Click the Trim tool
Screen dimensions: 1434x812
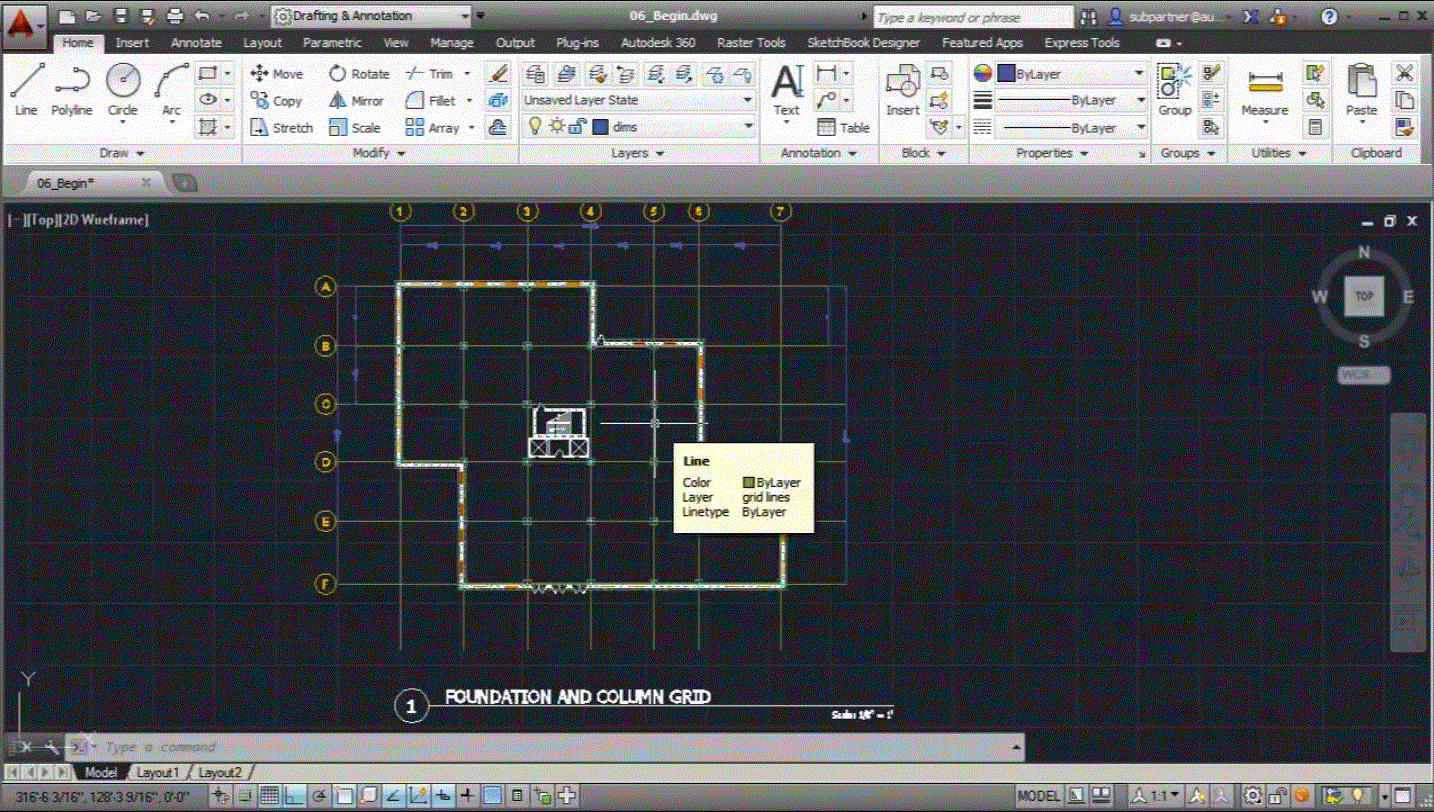tap(430, 74)
